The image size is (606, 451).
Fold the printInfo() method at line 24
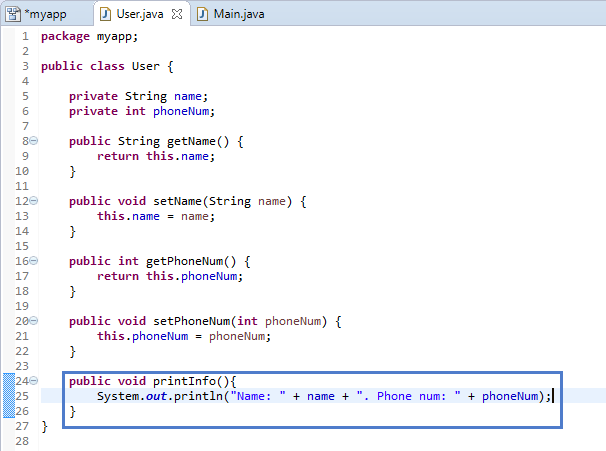33,381
